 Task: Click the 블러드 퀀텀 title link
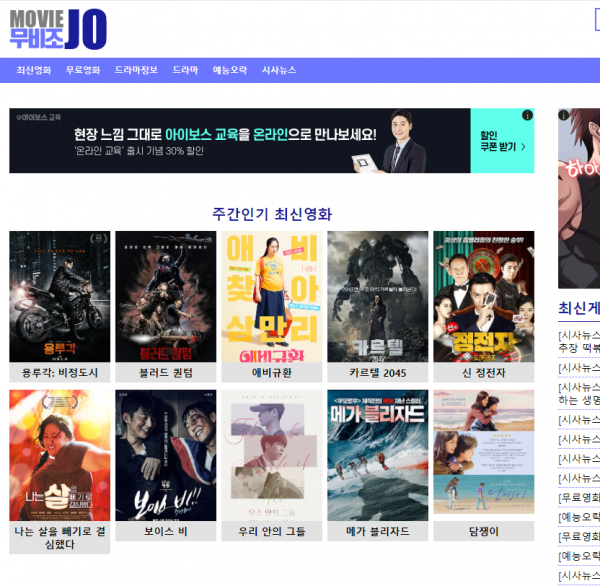tap(166, 372)
